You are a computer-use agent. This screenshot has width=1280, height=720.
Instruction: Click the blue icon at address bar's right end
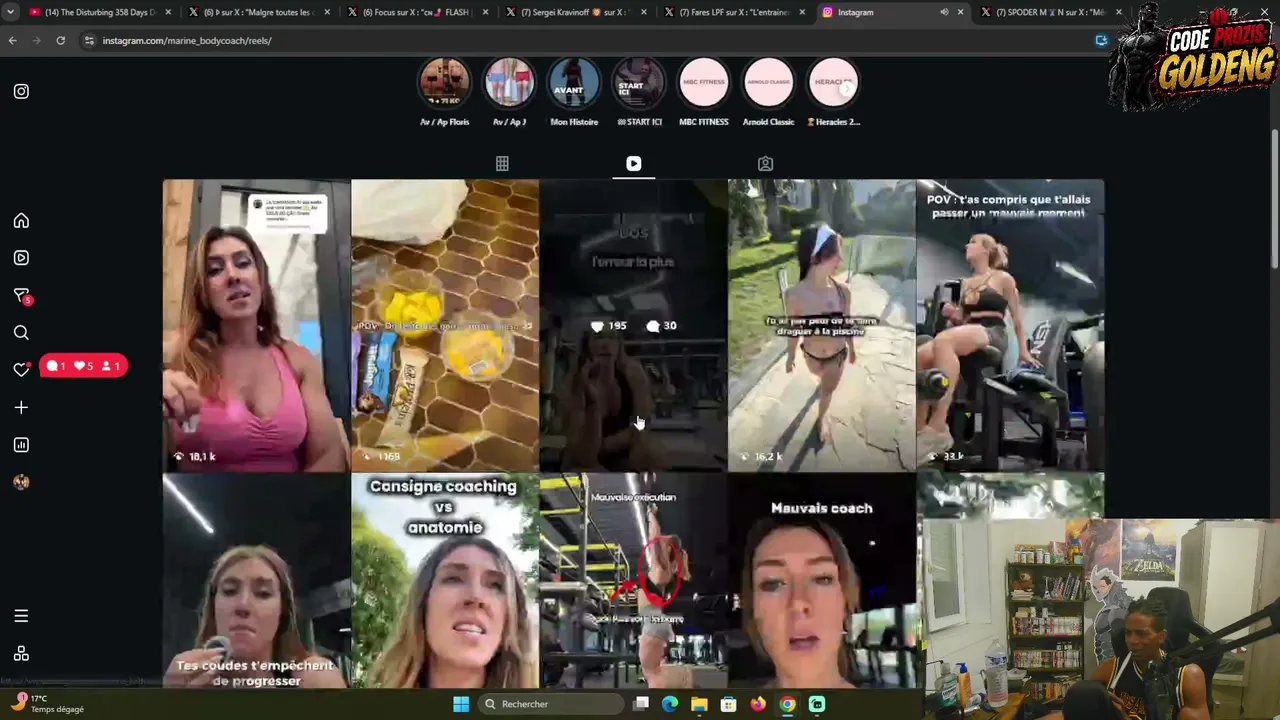[x=1101, y=40]
